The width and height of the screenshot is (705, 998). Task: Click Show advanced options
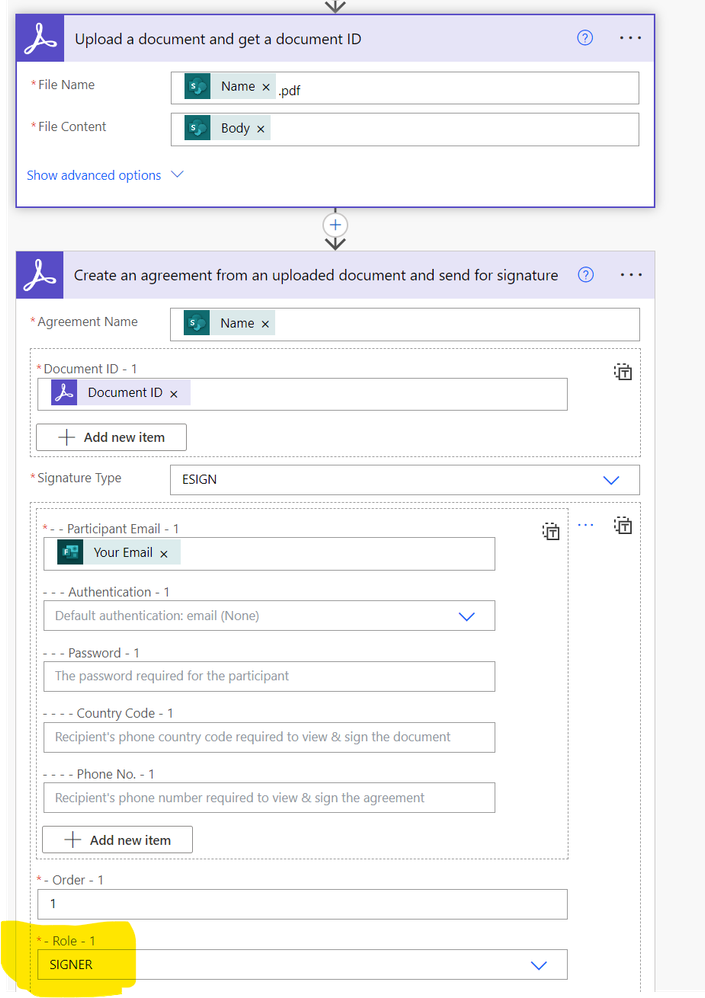93,174
